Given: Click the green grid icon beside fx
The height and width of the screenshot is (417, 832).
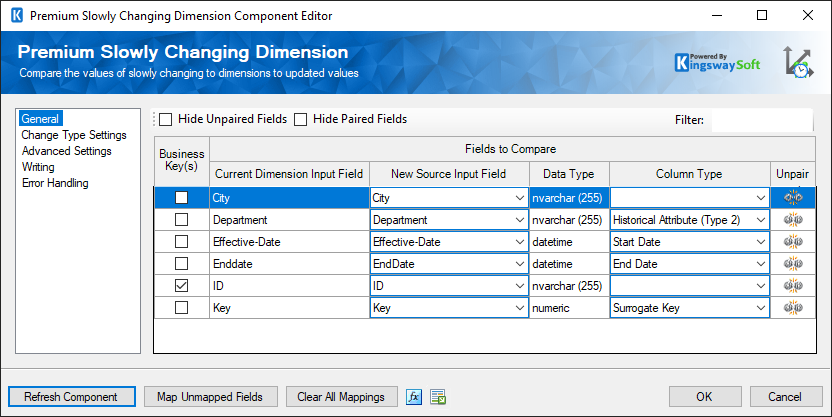Looking at the screenshot, I should 438,397.
